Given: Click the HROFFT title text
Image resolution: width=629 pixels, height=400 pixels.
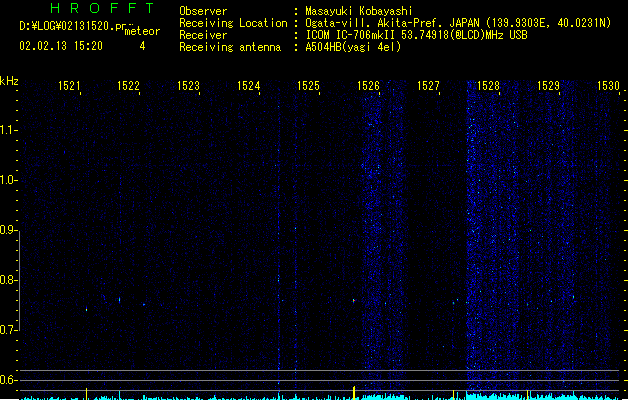Looking at the screenshot, I should 102,8.
